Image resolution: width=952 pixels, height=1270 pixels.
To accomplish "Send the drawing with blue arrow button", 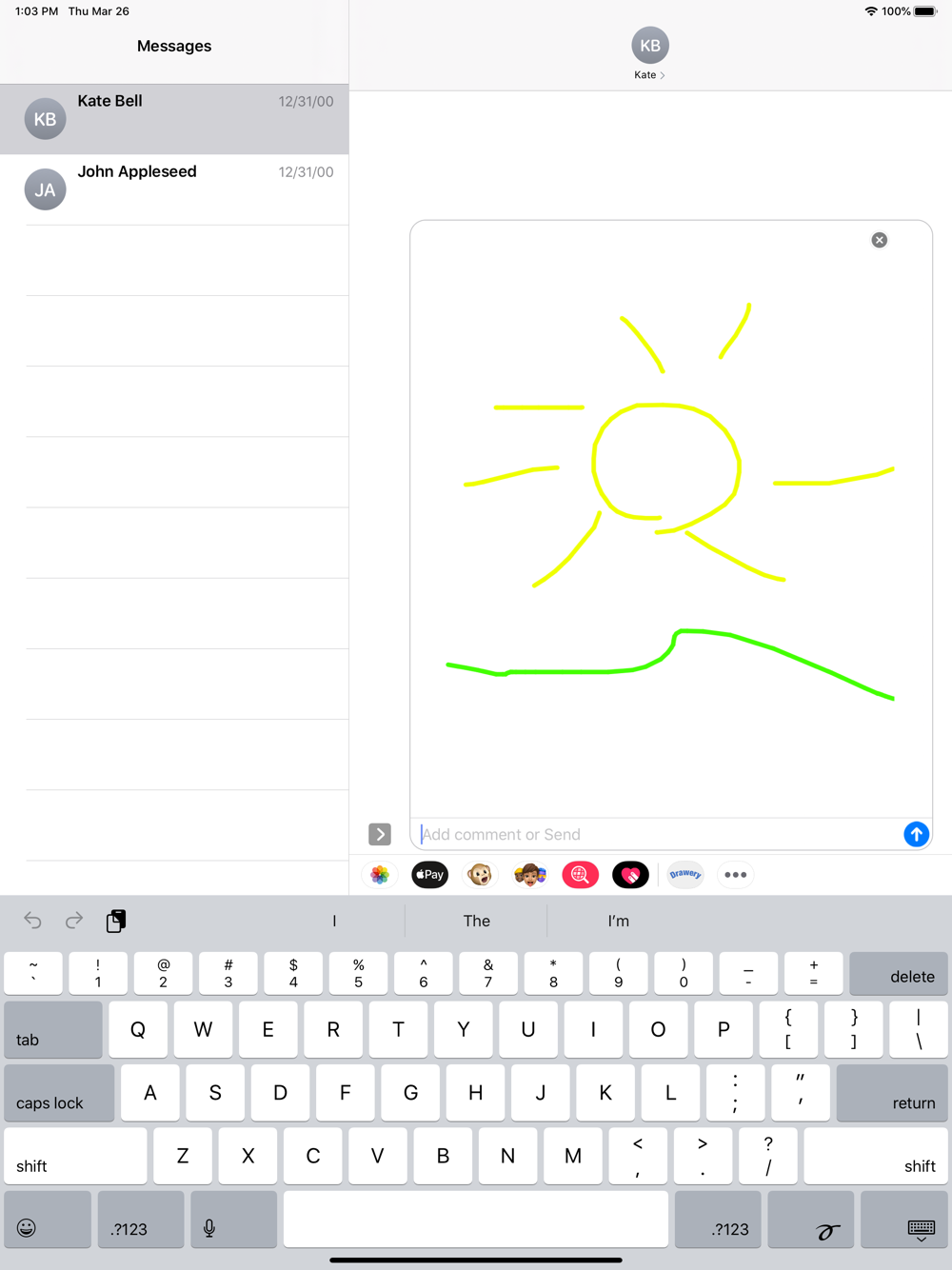I will coord(916,834).
